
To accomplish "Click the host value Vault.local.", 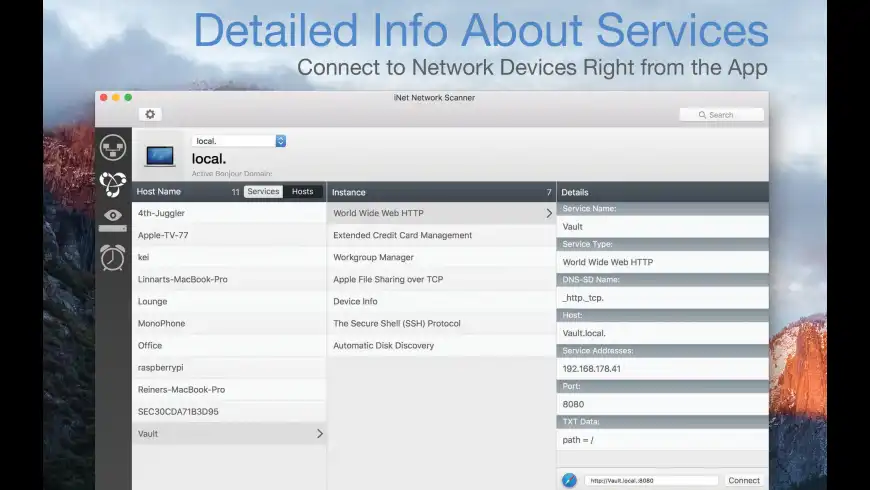I will tap(662, 333).
